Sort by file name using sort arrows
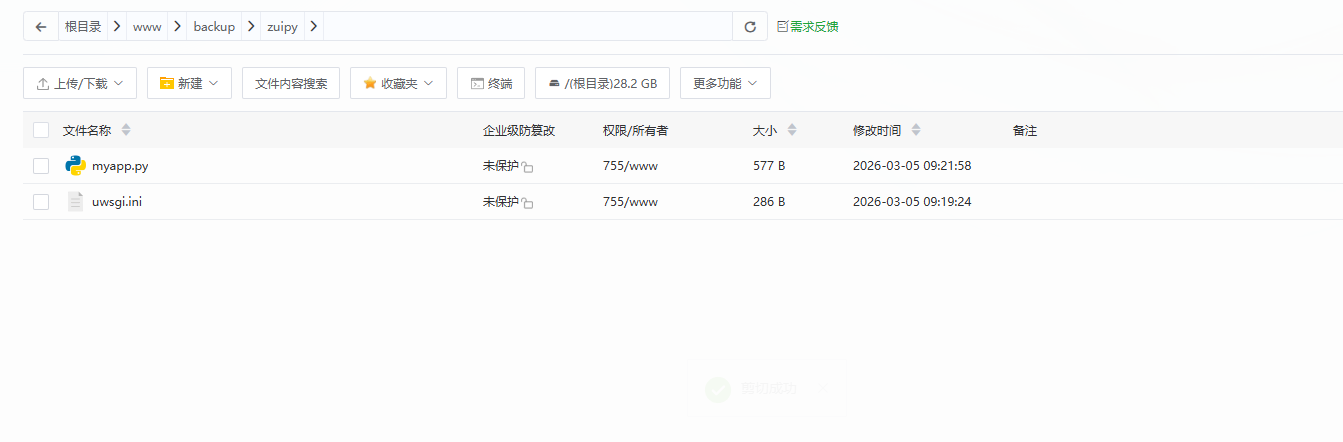This screenshot has height=442, width=1343. coord(126,130)
